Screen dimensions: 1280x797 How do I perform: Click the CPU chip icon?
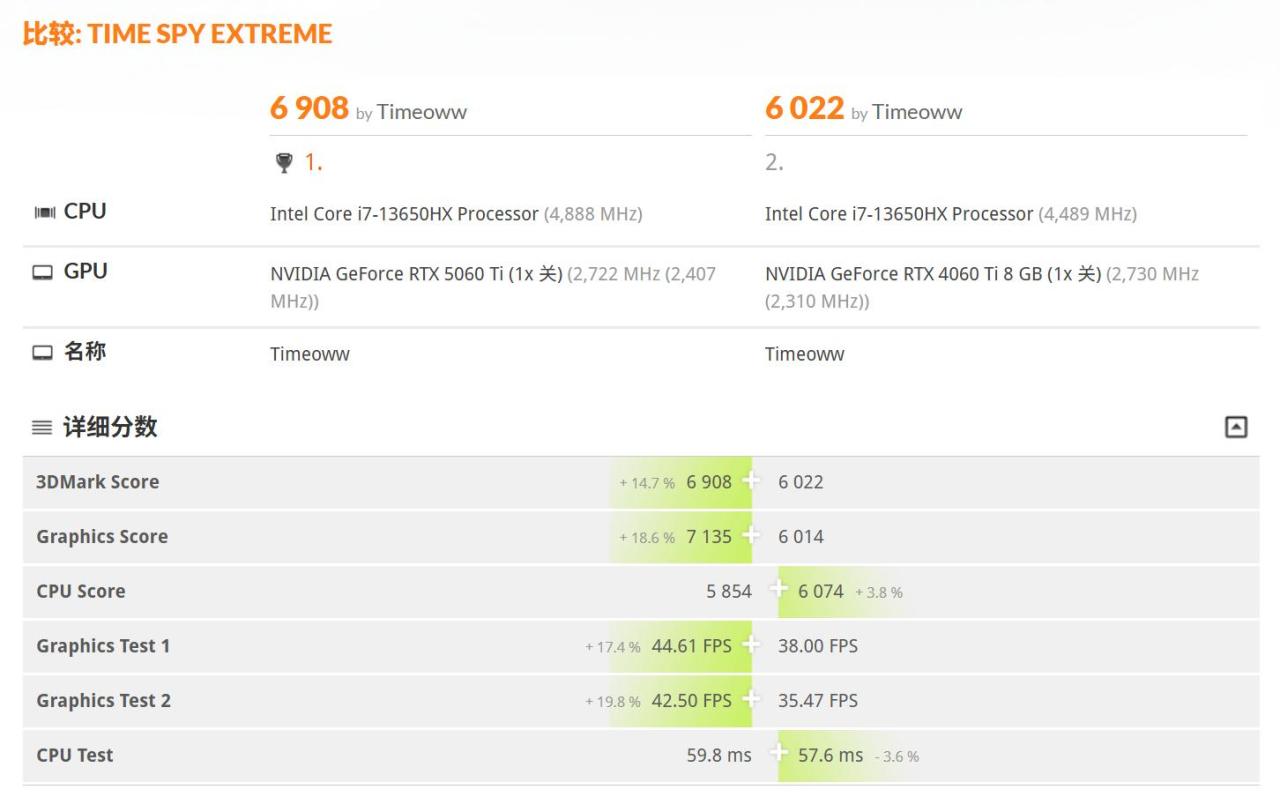pyautogui.click(x=44, y=212)
